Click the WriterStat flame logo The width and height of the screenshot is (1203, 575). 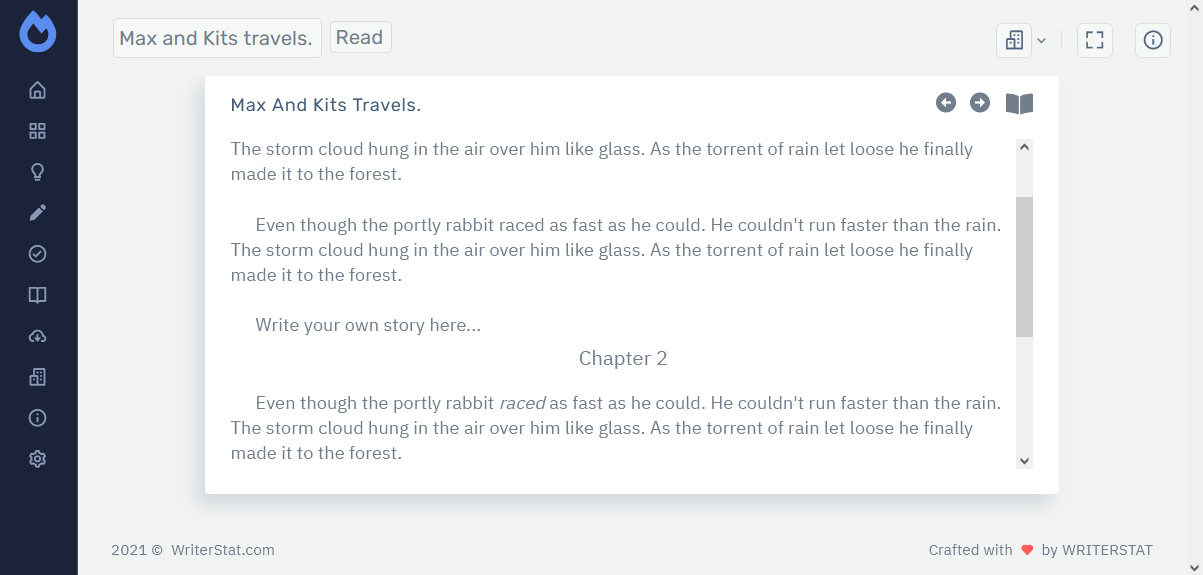pyautogui.click(x=38, y=31)
